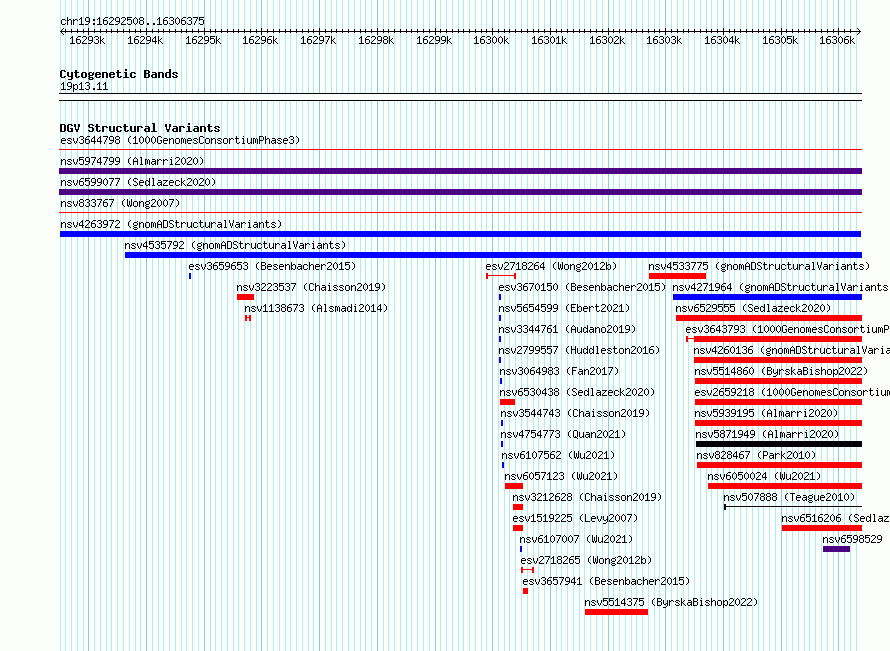The image size is (890, 651).
Task: Click the 16297k ruler tick label
Action: tap(318, 40)
